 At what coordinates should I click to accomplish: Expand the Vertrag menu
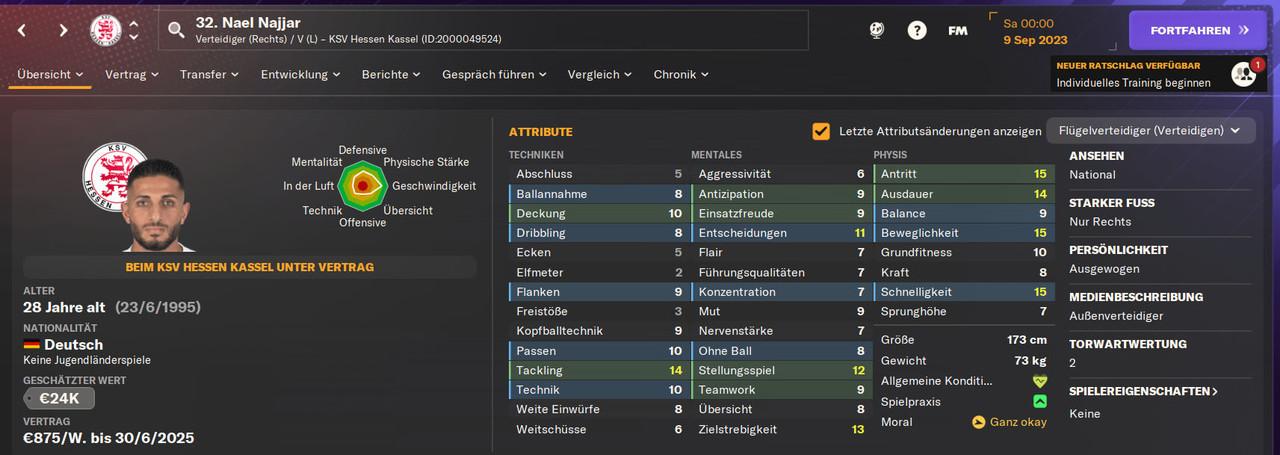point(133,74)
